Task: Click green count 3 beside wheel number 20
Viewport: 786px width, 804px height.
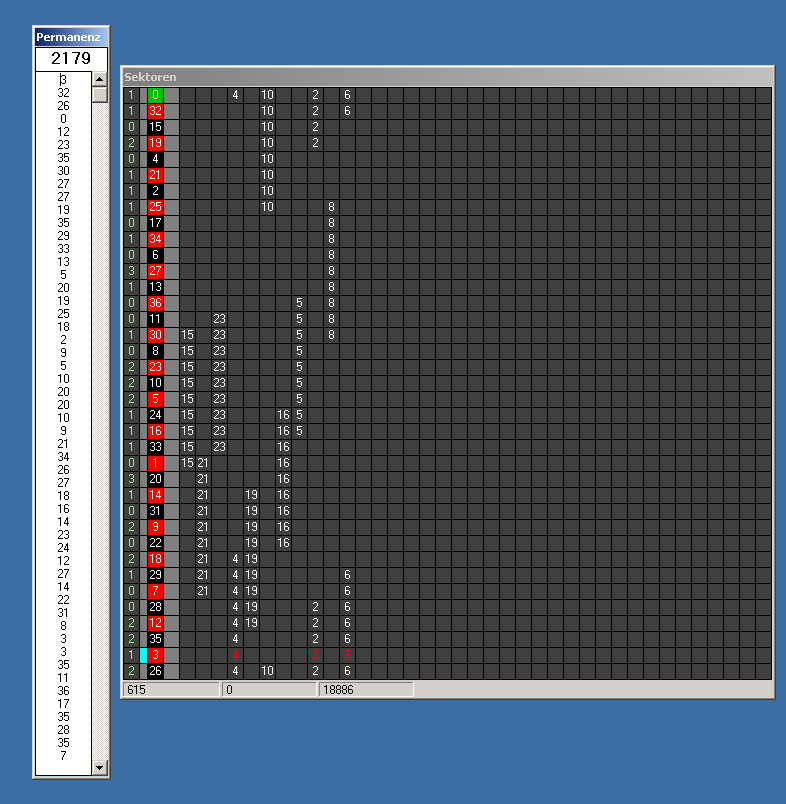Action: point(131,479)
